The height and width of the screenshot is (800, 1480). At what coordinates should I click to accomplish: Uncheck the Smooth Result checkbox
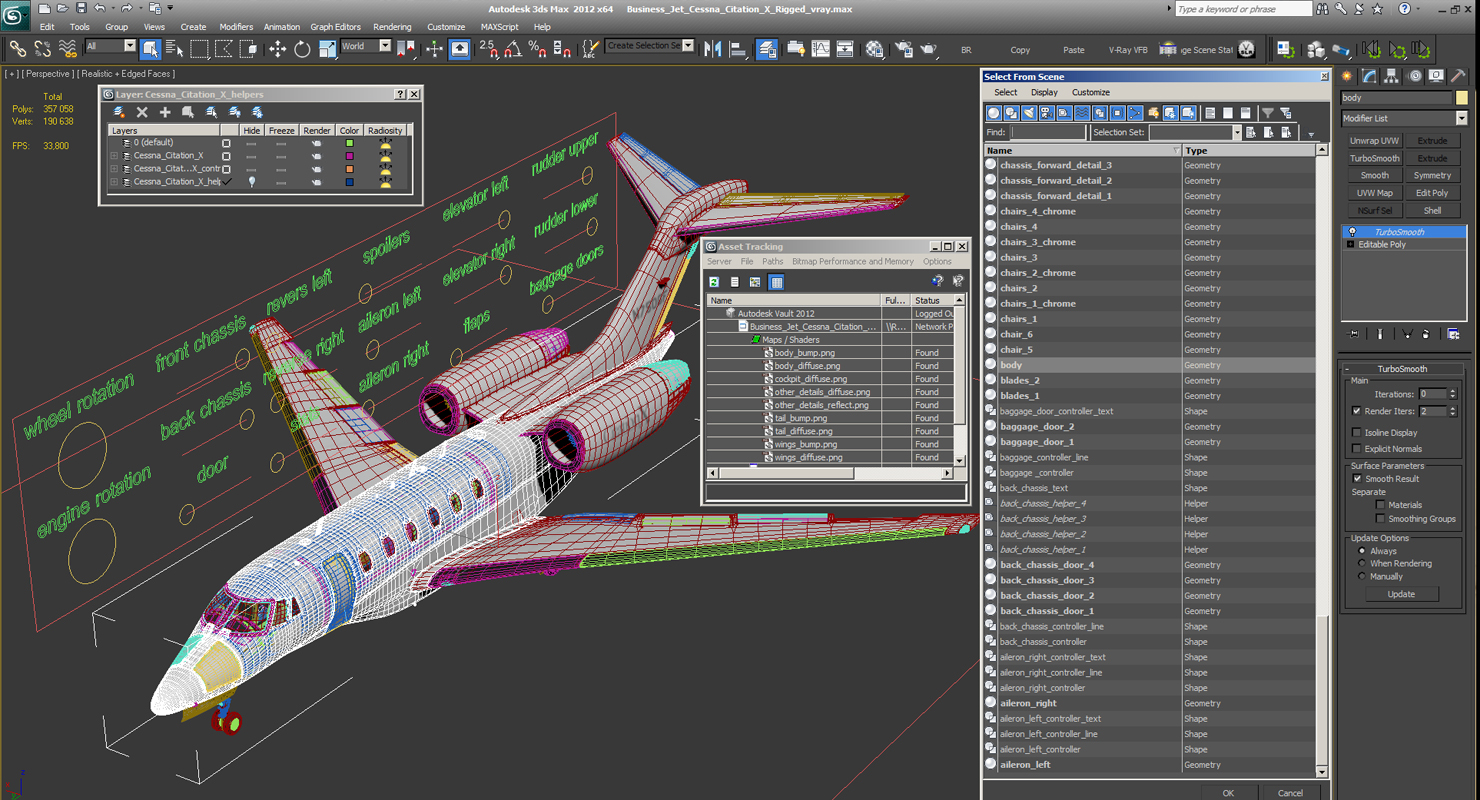(x=1357, y=479)
